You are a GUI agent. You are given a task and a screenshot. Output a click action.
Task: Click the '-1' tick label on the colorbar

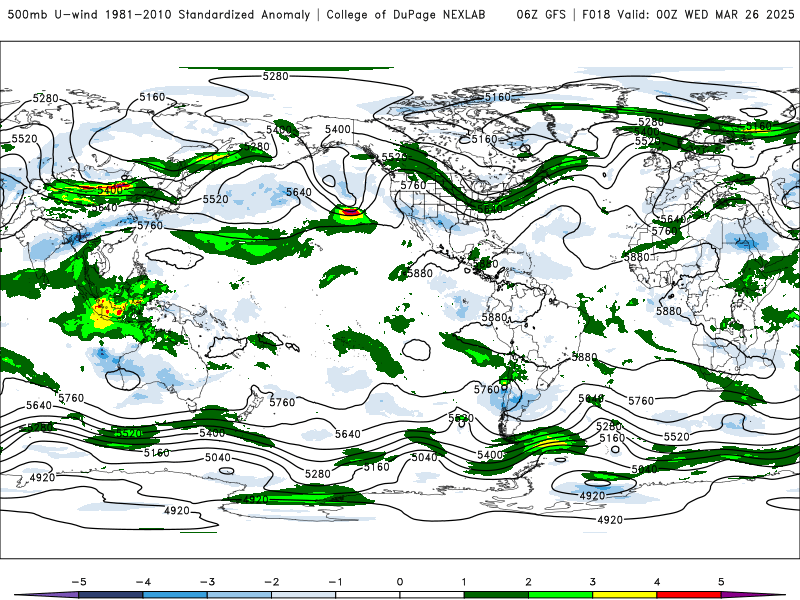(335, 582)
